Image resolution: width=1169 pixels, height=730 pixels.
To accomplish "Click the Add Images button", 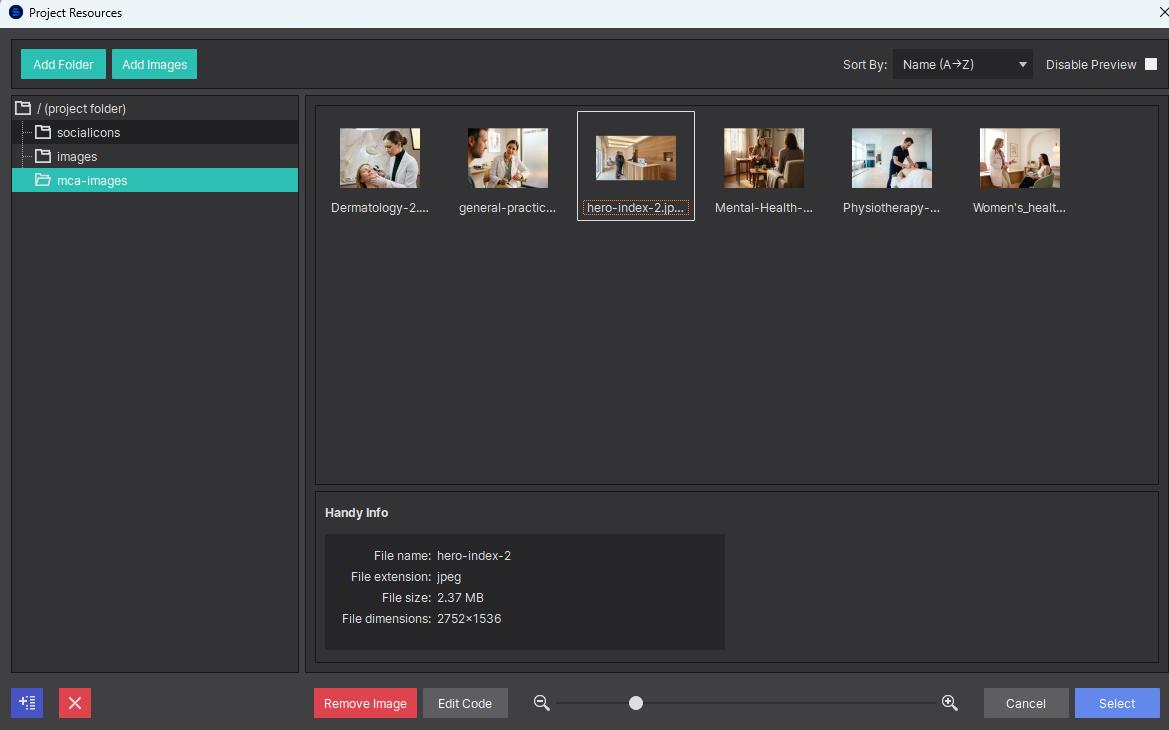I will coord(154,64).
